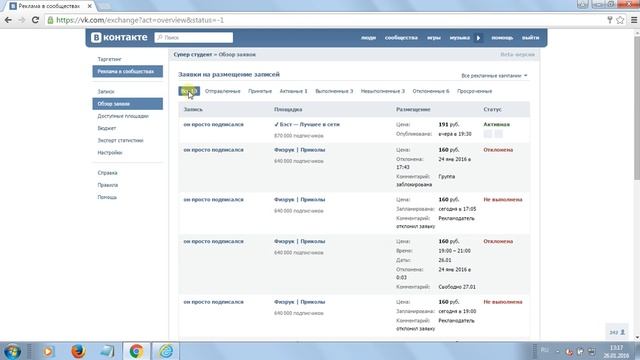Click the play button next to музыка
The width and height of the screenshot is (640, 360).
[478, 38]
